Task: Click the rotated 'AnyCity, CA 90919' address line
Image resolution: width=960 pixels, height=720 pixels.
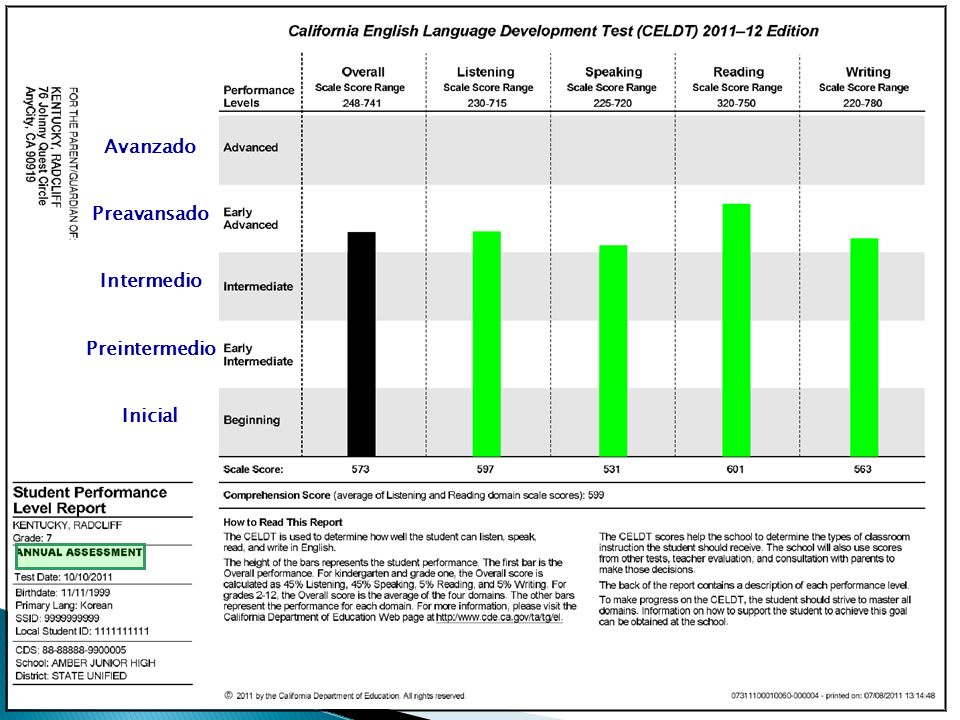Action: point(29,135)
